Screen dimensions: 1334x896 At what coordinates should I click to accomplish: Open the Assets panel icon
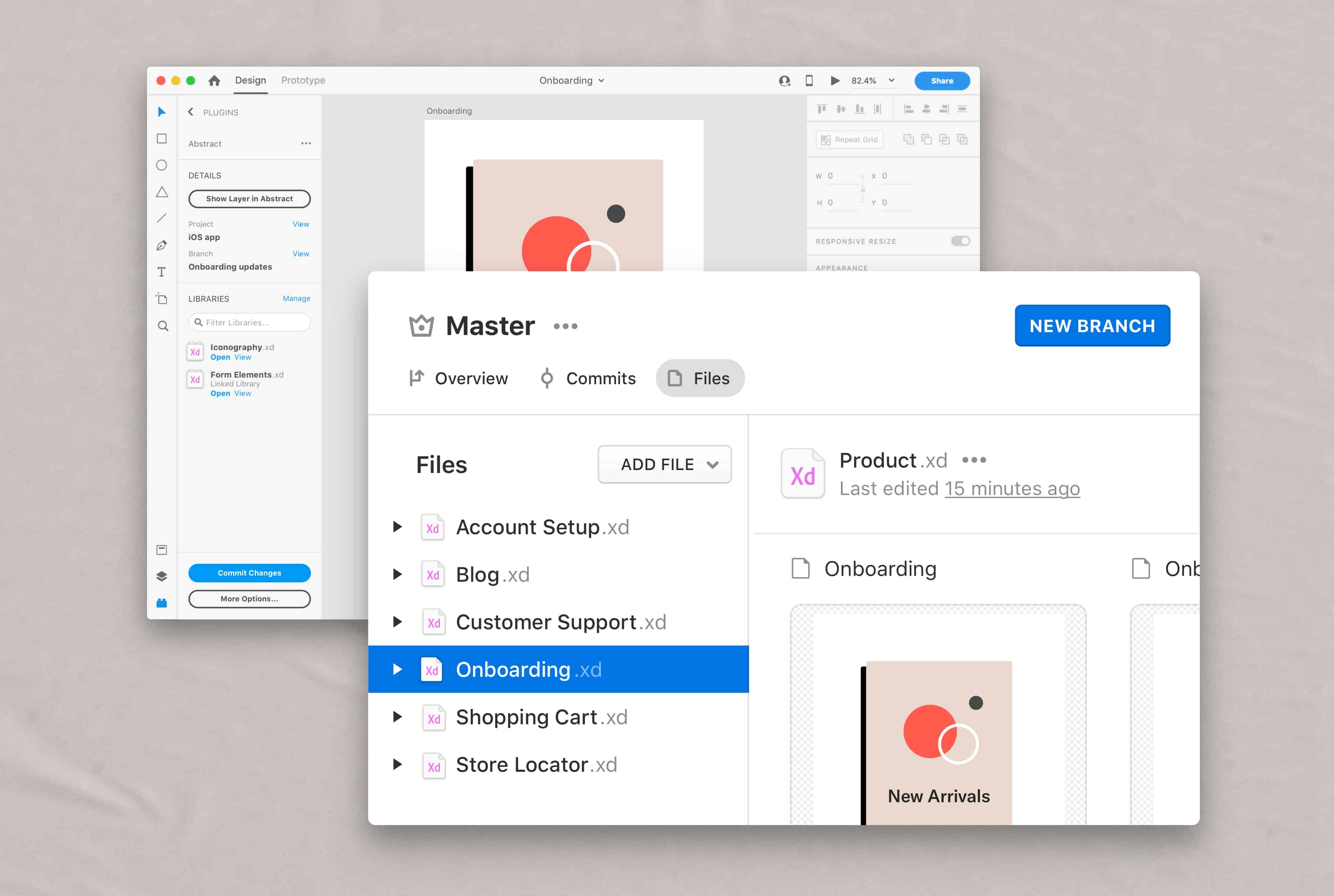coord(162,550)
